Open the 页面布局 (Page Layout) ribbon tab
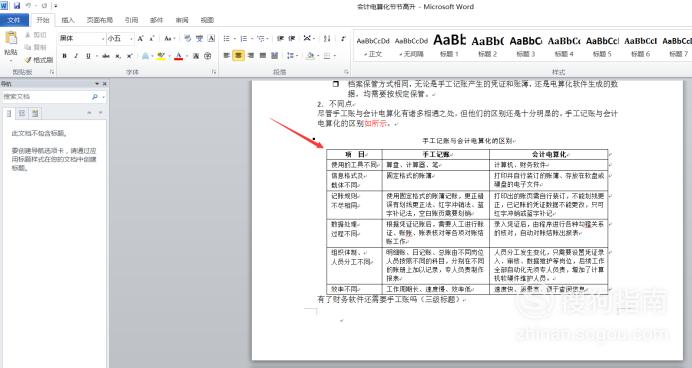The image size is (692, 368). (x=99, y=20)
